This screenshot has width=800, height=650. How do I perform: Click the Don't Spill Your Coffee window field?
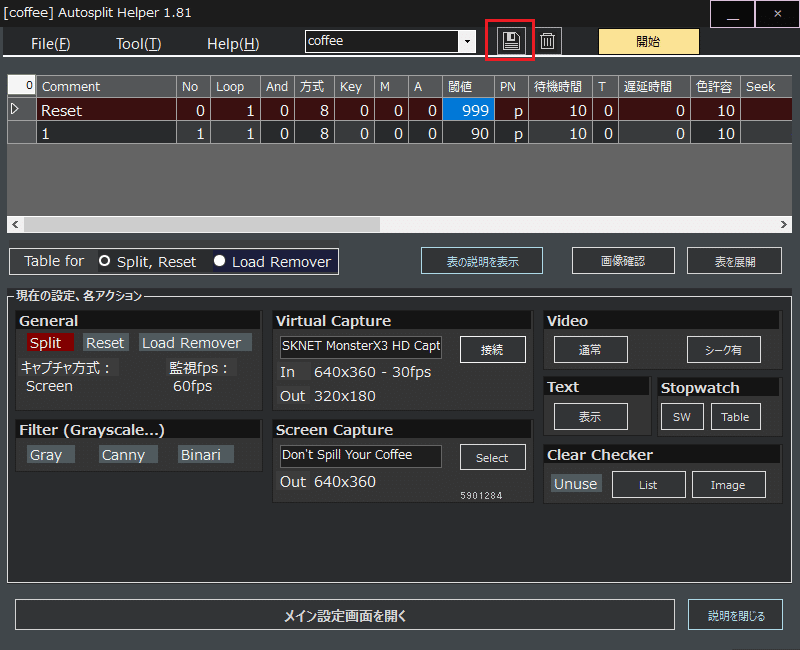coord(361,456)
